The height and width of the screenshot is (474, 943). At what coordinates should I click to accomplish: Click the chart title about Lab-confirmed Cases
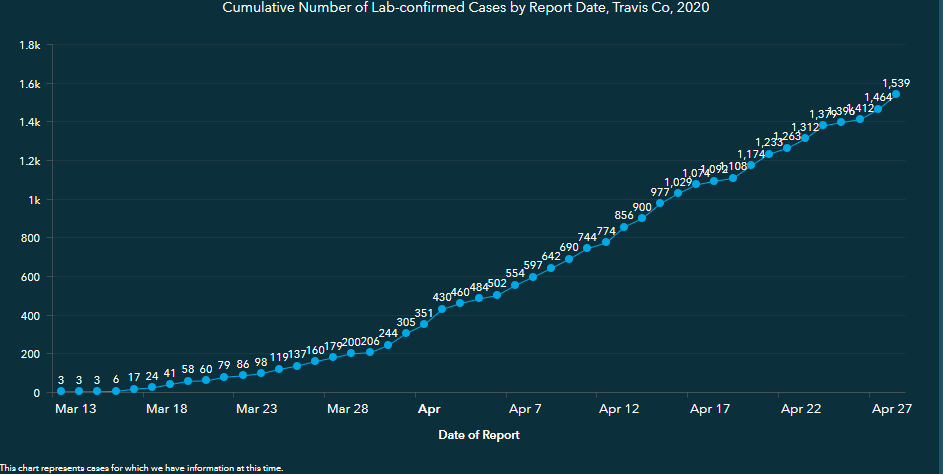point(472,8)
